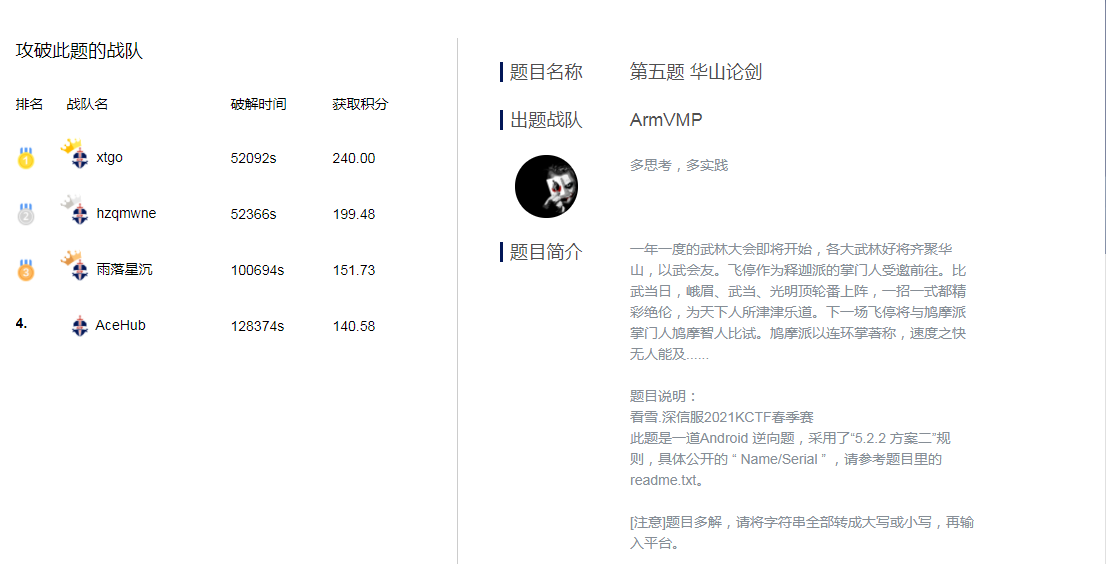Click the silver second-place medal icon
The width and height of the screenshot is (1106, 564).
click(25, 214)
